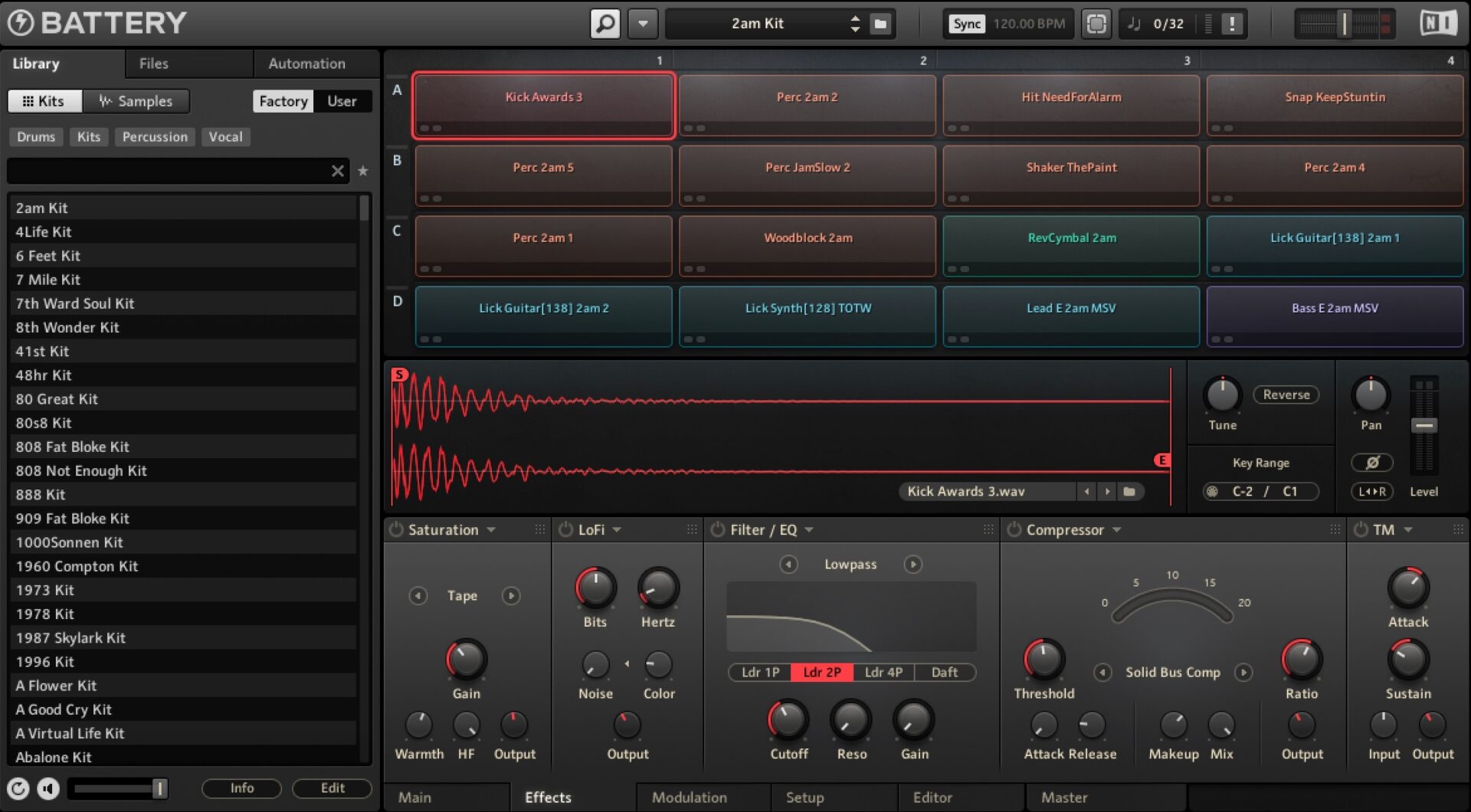Image resolution: width=1471 pixels, height=812 pixels.
Task: Toggle the phase invert button in sample panel
Action: 1373,462
